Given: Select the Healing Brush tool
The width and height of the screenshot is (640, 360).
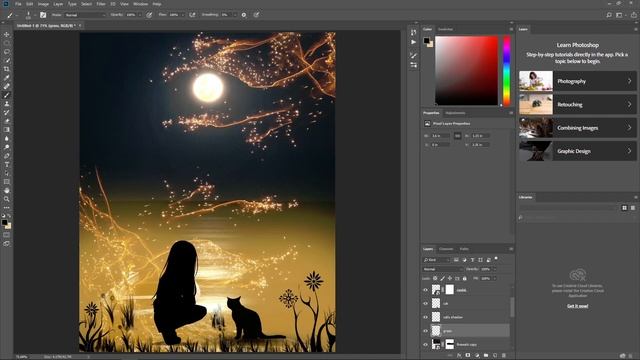Looking at the screenshot, I should pos(7,86).
